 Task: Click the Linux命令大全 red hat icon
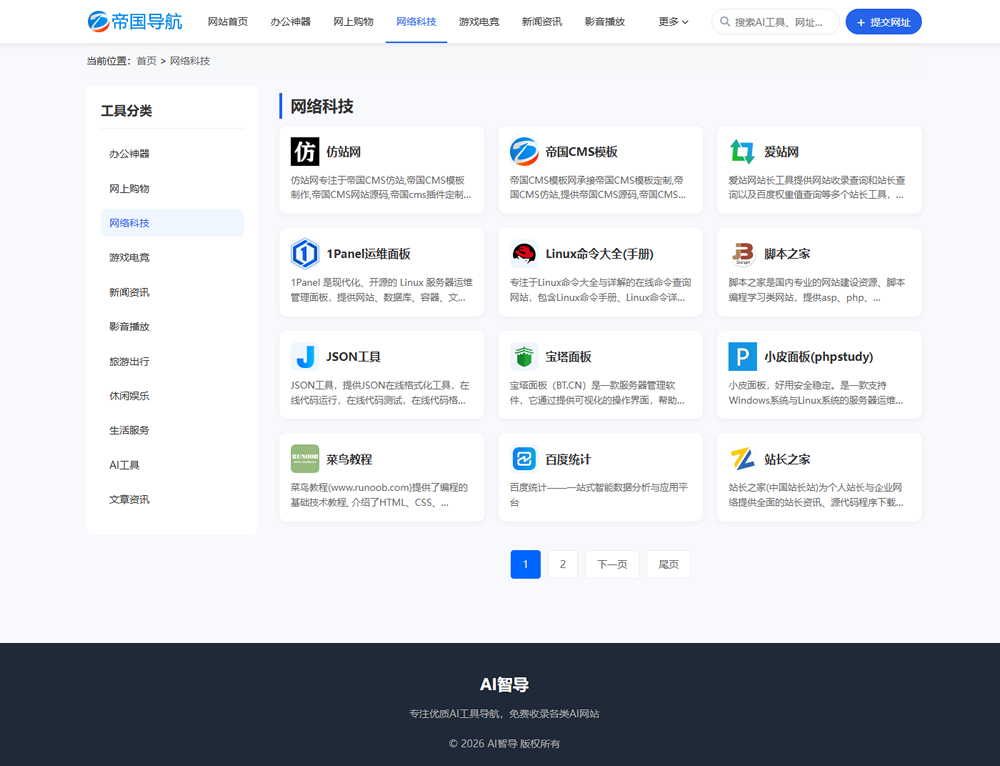coord(524,254)
